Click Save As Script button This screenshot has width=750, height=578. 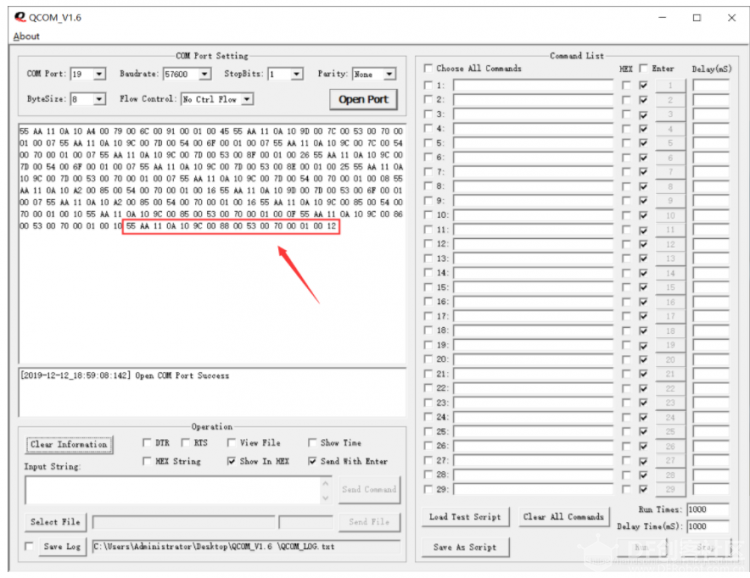[x=465, y=547]
